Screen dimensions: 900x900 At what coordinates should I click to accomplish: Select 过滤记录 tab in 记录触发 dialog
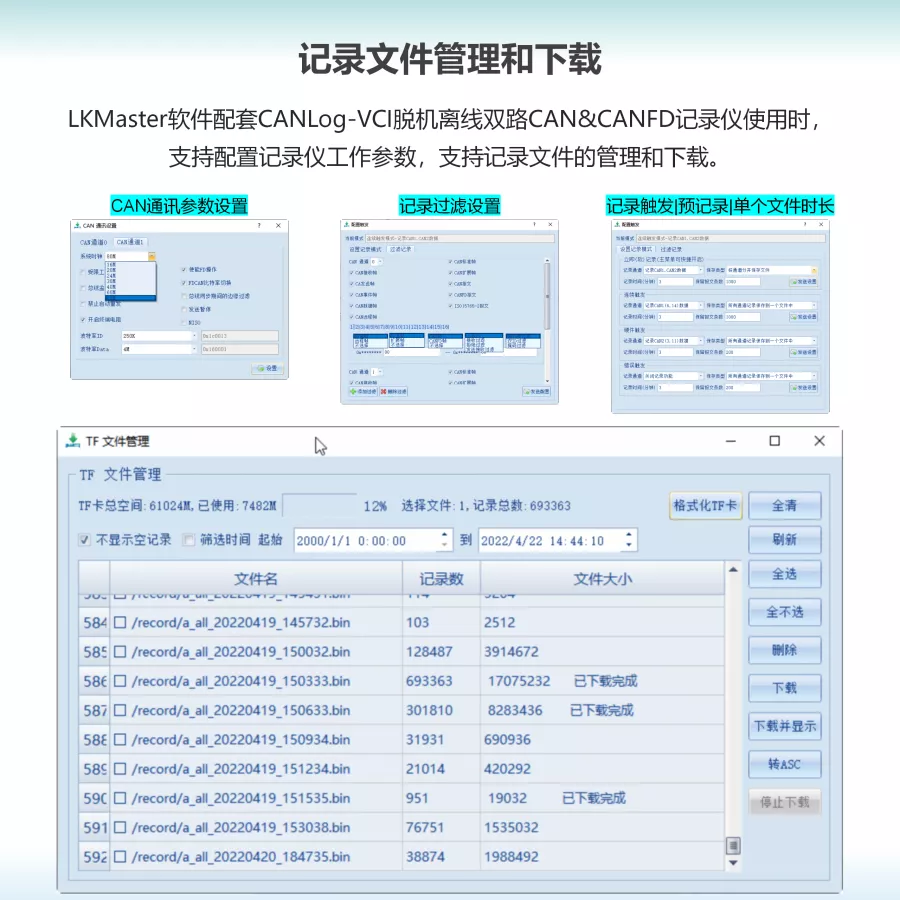[x=671, y=250]
